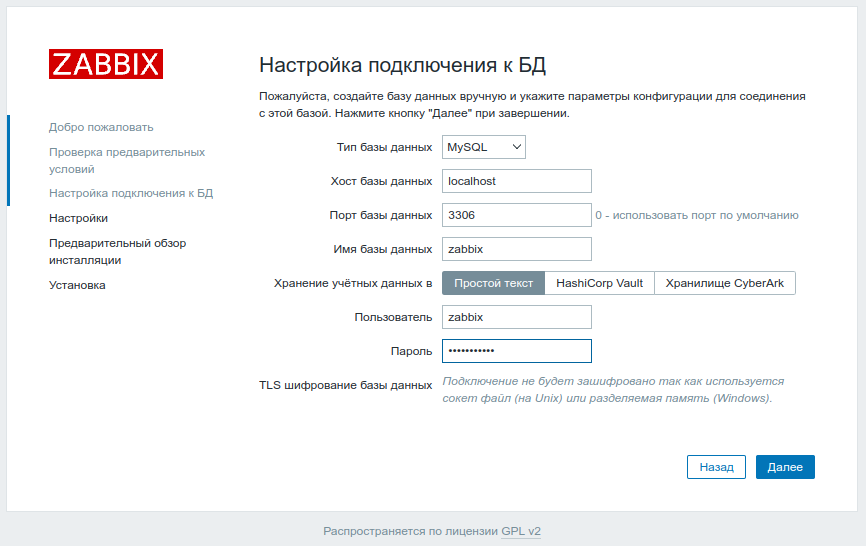Click the Zabbix logo

pyautogui.click(x=105, y=64)
